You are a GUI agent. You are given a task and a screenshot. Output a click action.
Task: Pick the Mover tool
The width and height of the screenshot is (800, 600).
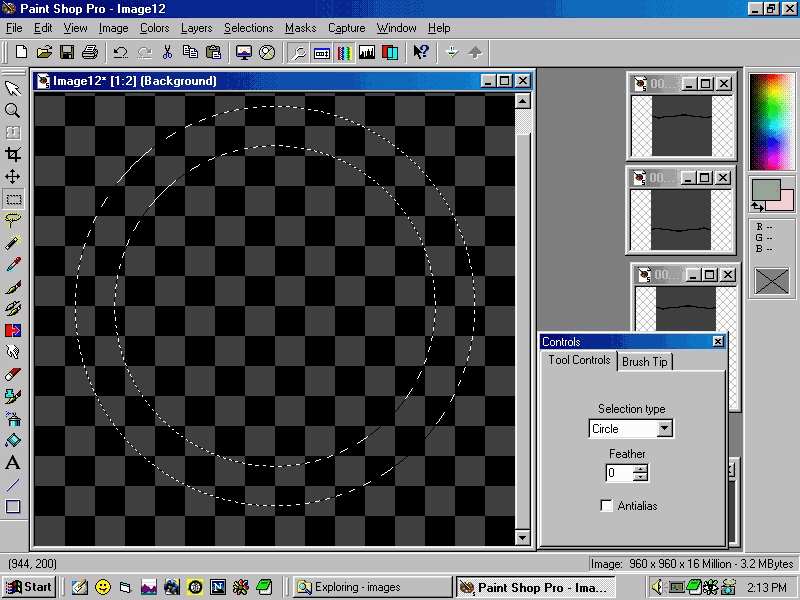click(13, 176)
